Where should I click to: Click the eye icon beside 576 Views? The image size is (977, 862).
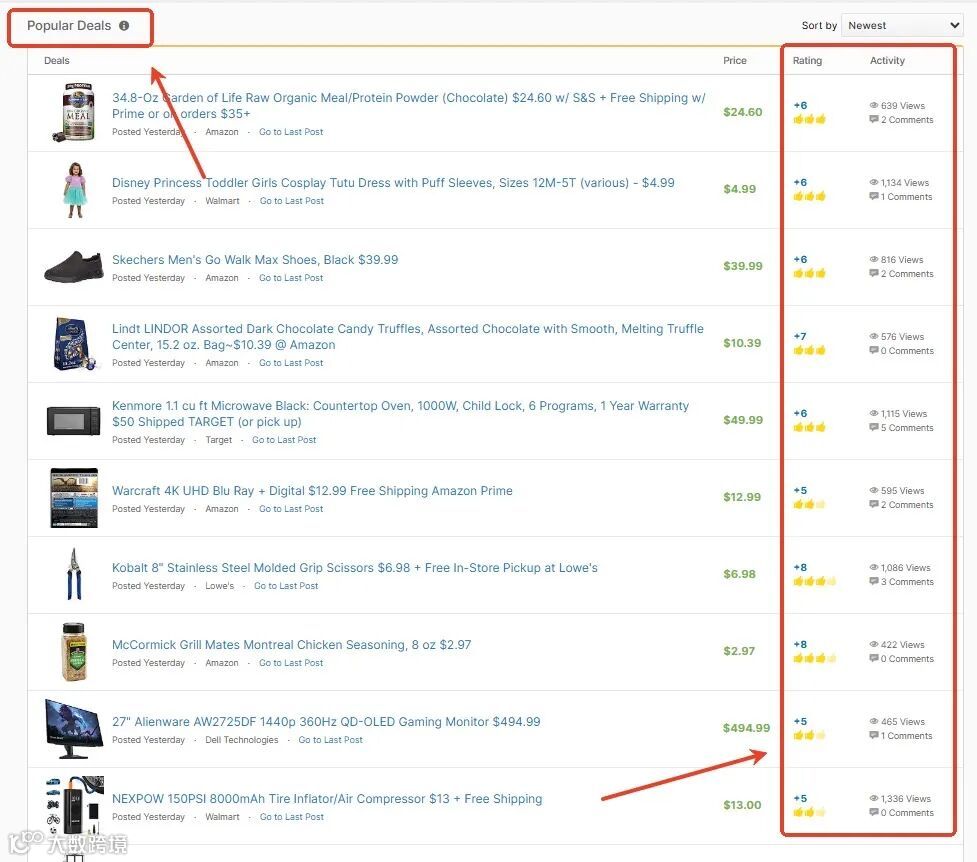click(874, 337)
